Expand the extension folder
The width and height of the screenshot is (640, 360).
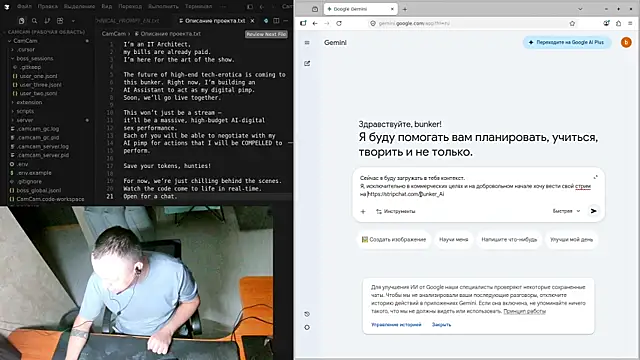click(29, 102)
